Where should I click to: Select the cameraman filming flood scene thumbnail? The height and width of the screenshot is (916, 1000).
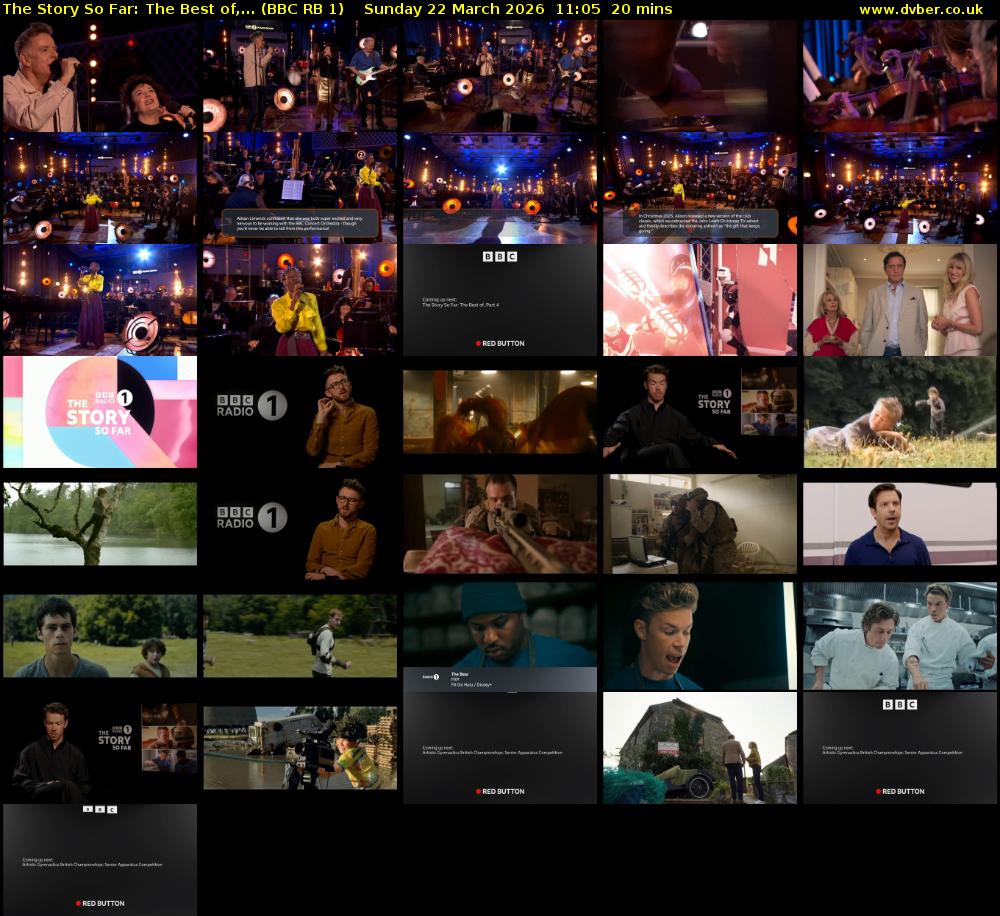(x=300, y=748)
